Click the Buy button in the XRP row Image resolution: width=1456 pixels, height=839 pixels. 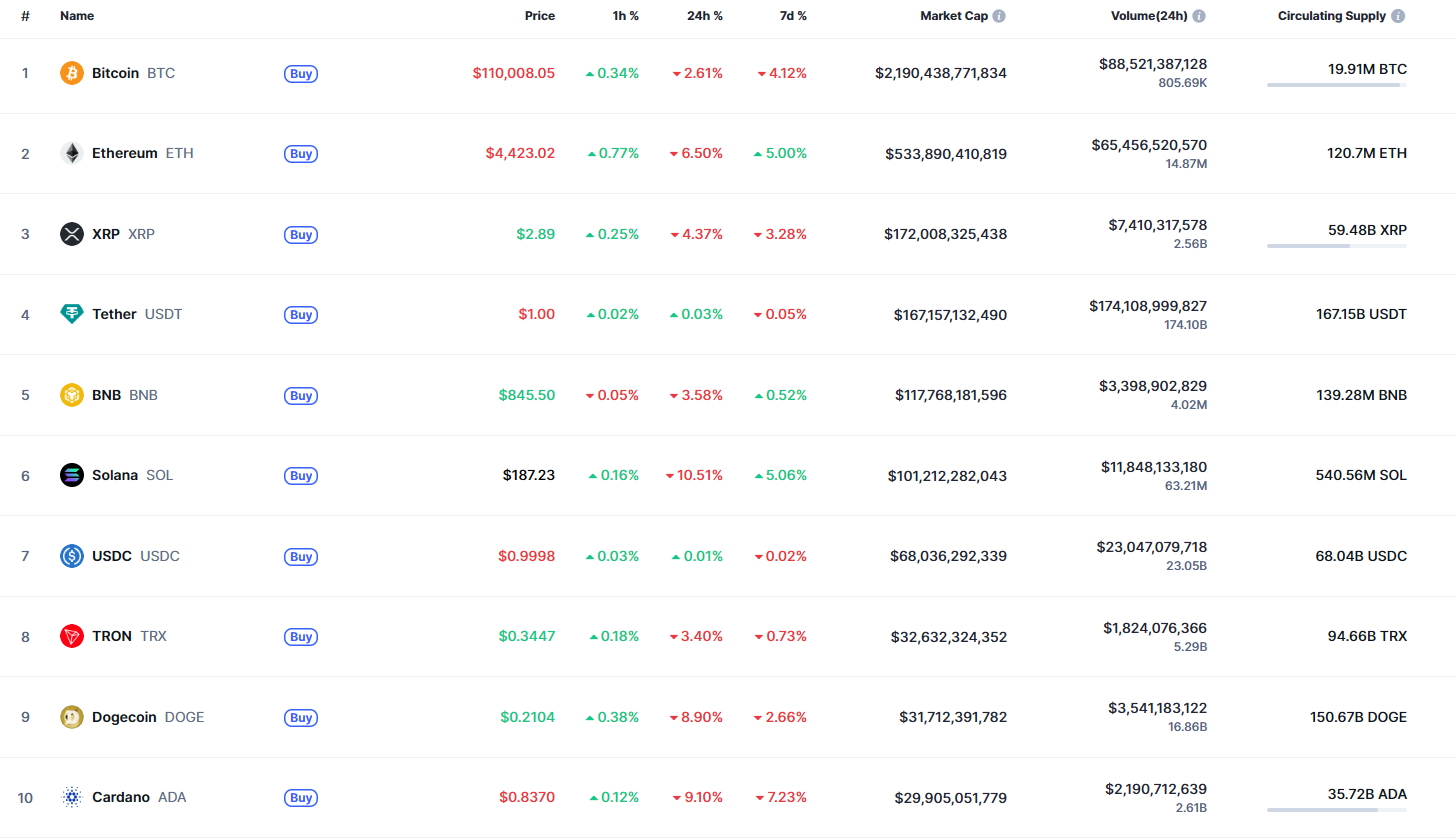(x=301, y=234)
